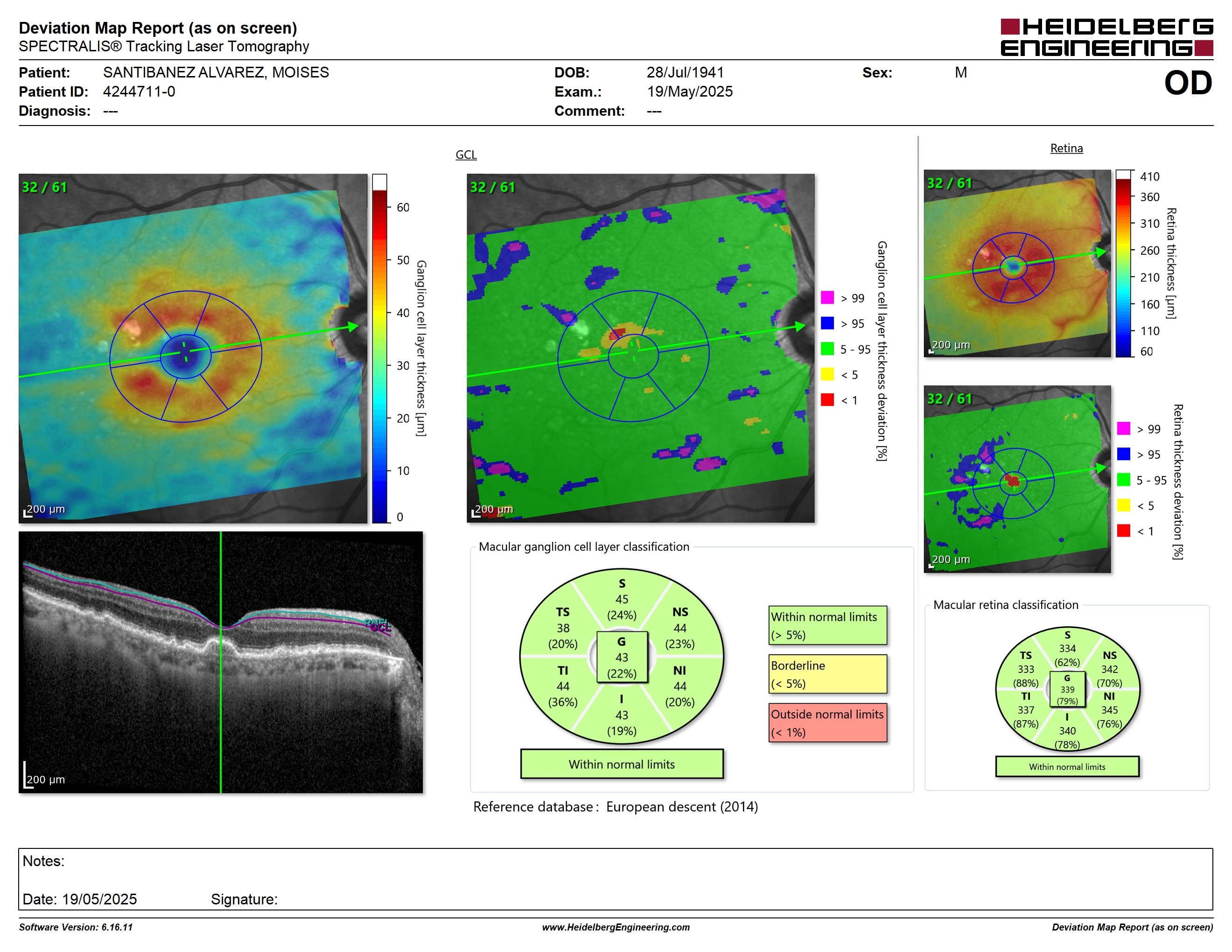Click Retina 'Within normal limits' result box
The height and width of the screenshot is (952, 1232).
click(1067, 766)
